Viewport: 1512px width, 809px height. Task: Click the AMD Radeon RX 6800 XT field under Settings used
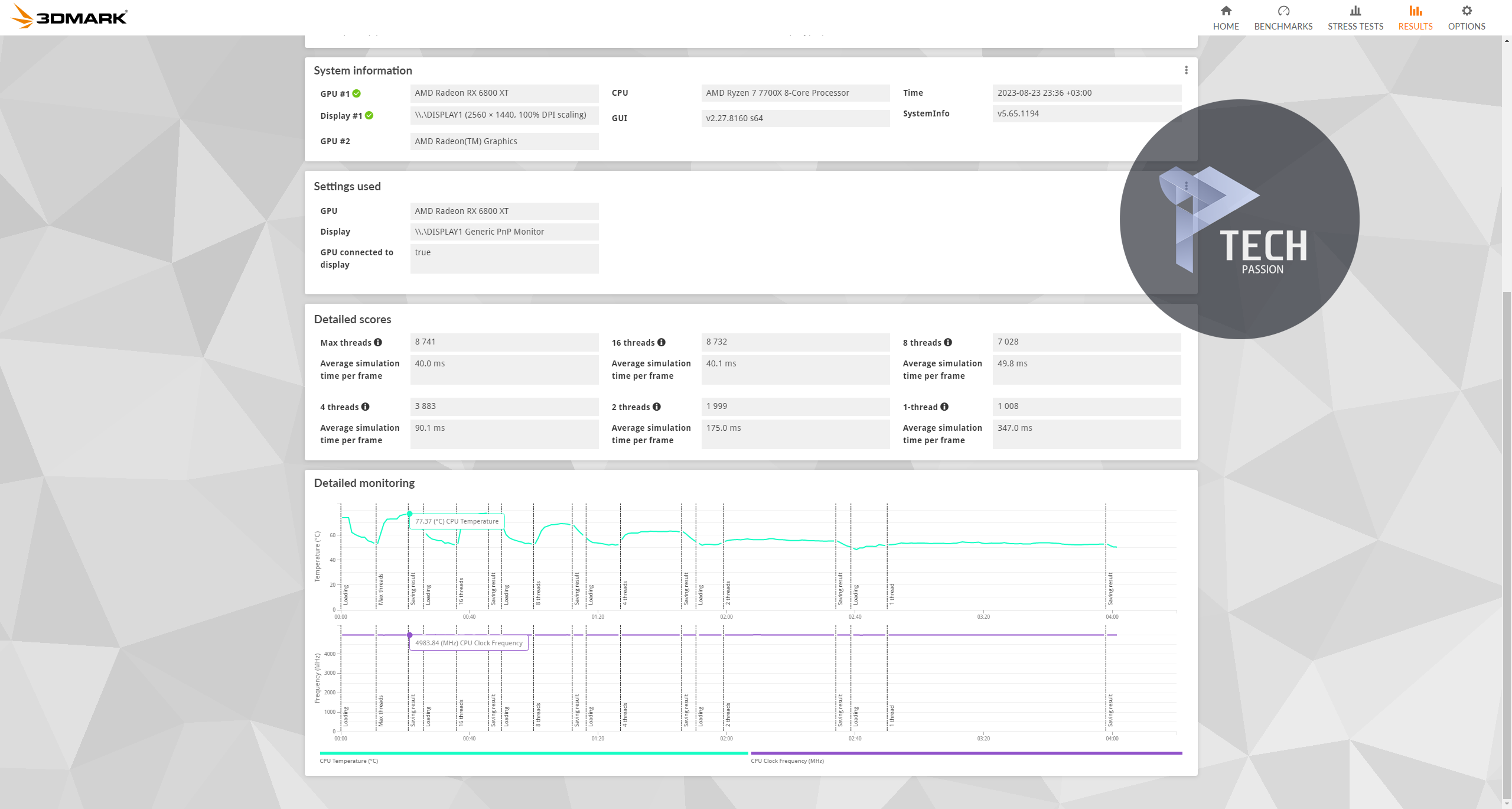click(x=504, y=211)
